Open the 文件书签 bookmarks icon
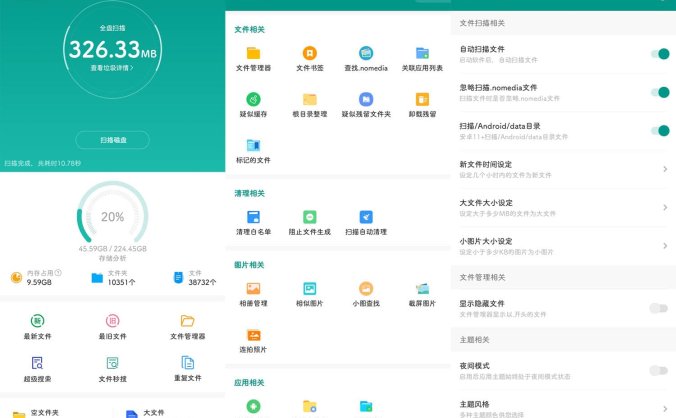This screenshot has width=676, height=418. tap(310, 53)
